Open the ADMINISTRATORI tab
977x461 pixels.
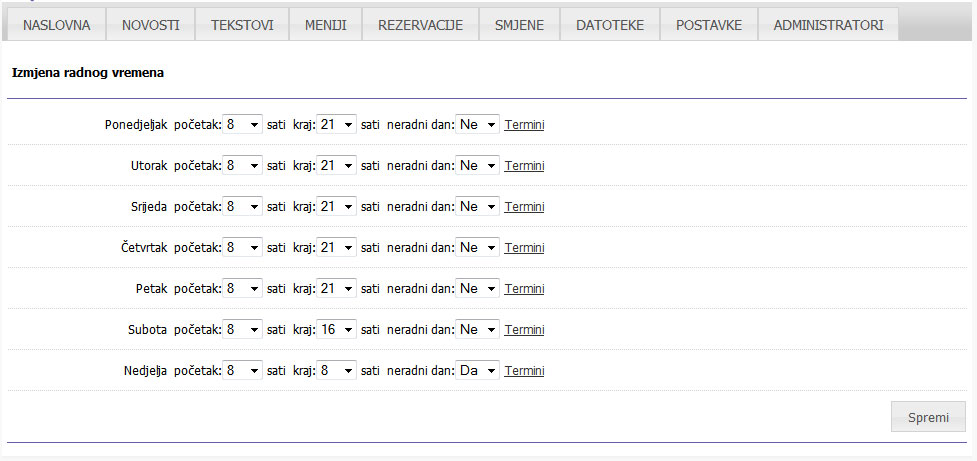click(x=828, y=25)
